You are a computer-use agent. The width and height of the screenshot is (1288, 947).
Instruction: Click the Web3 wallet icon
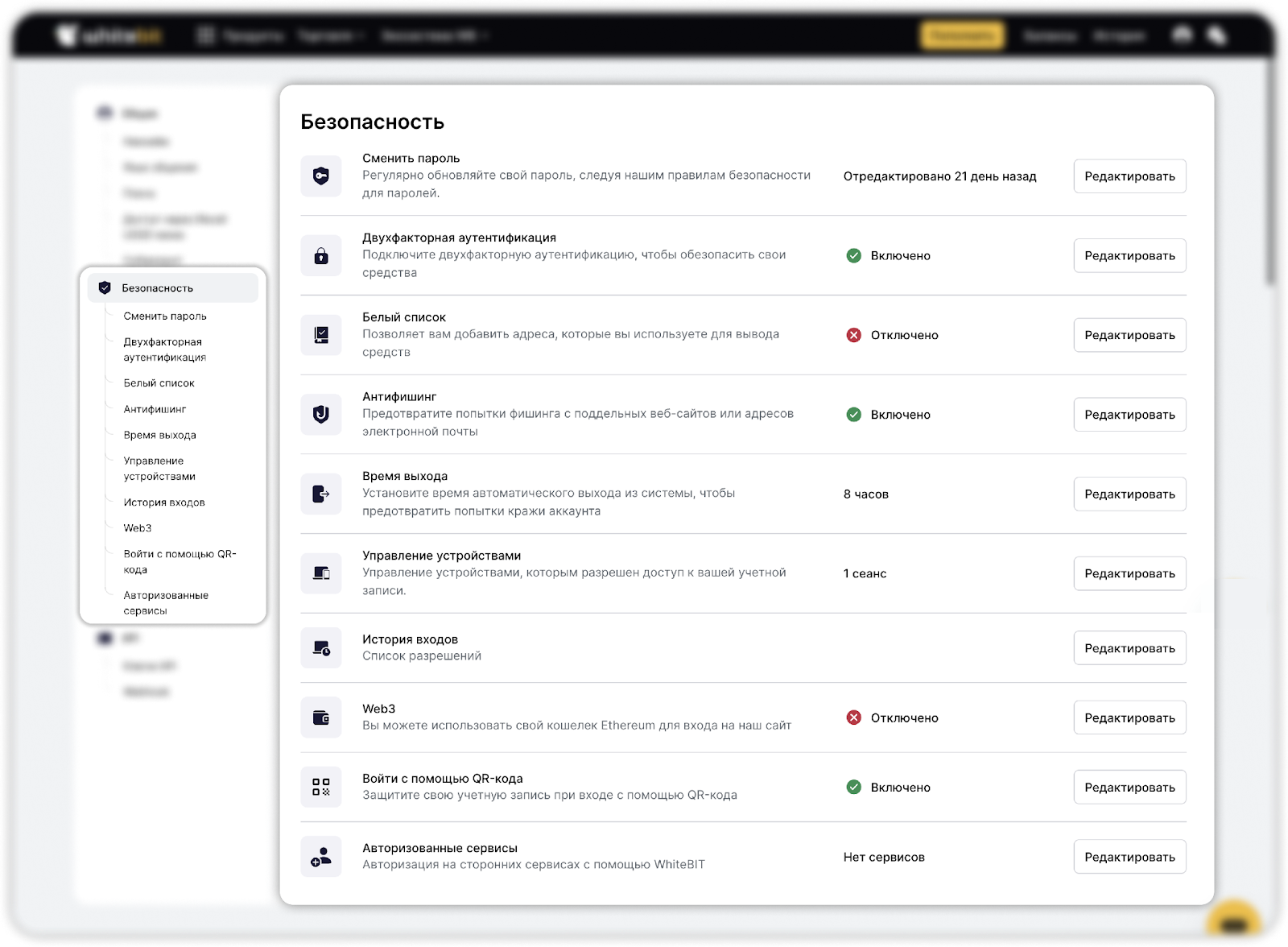pyautogui.click(x=320, y=717)
